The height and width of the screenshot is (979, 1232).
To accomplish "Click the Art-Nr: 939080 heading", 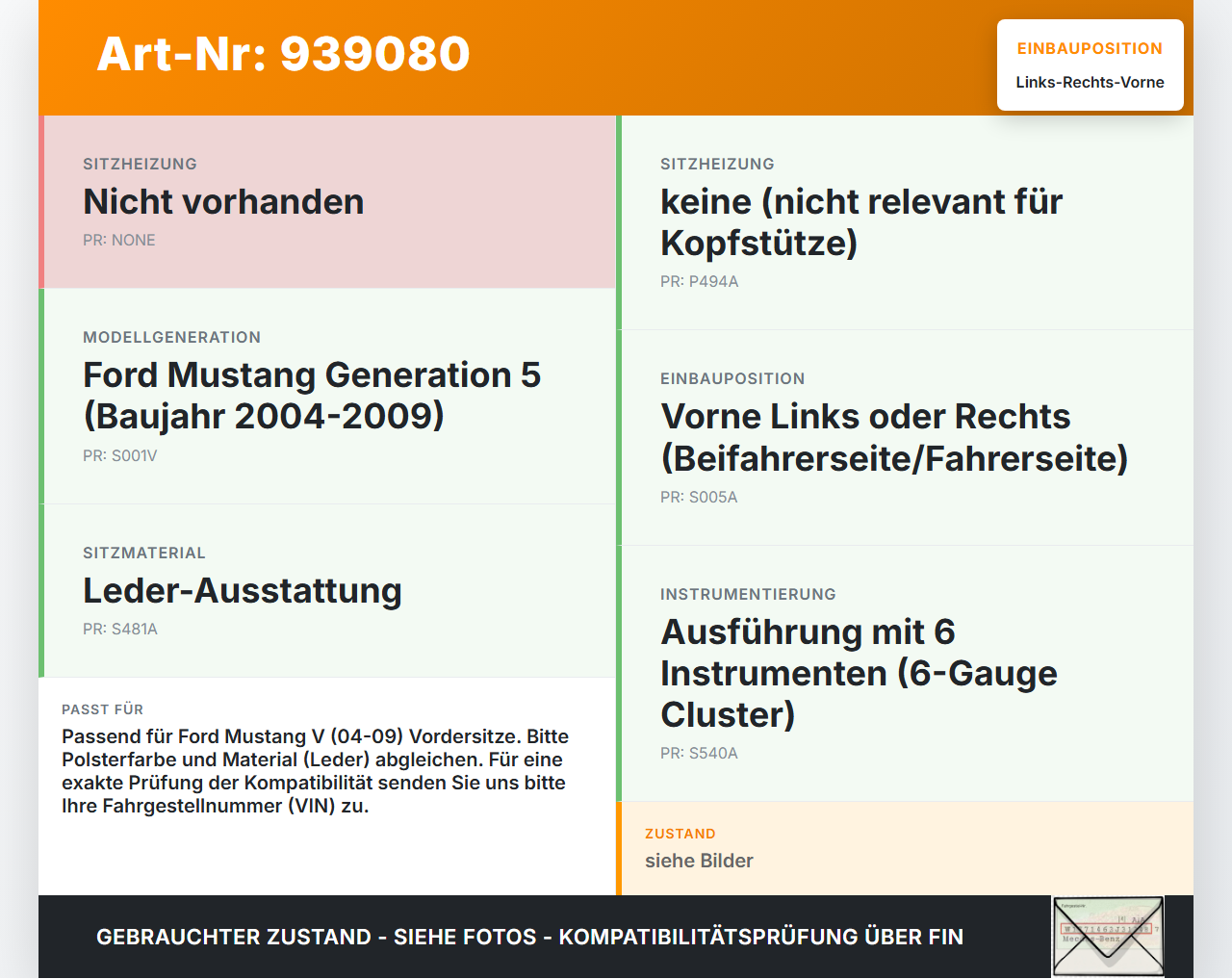I will pyautogui.click(x=283, y=54).
